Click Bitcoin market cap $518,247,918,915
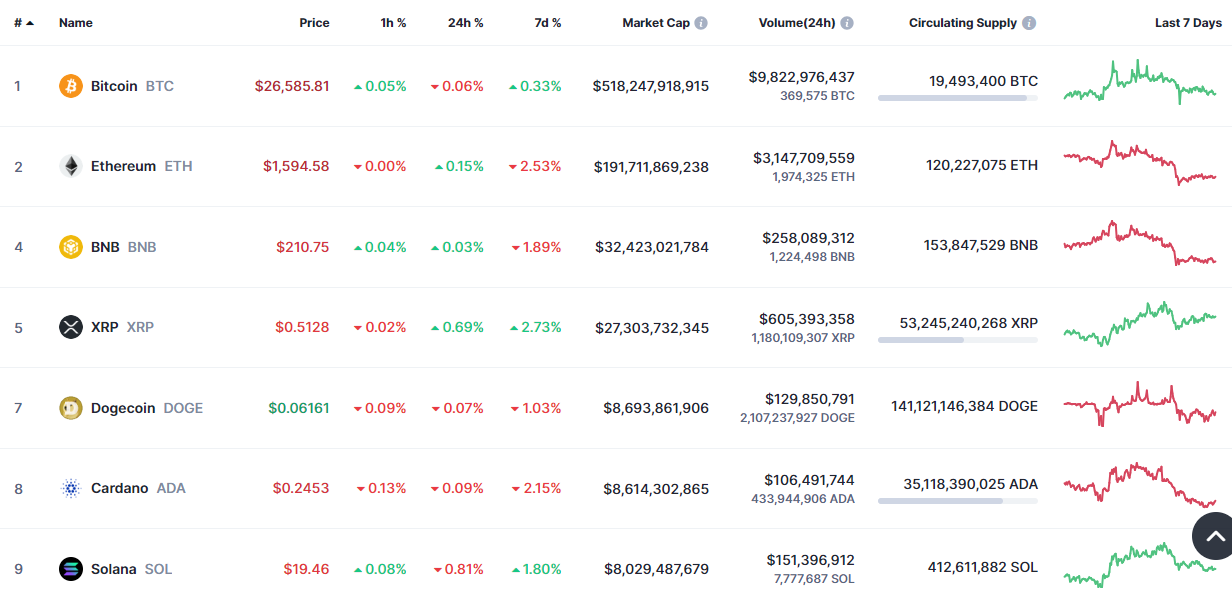1232x592 pixels. pyautogui.click(x=651, y=86)
